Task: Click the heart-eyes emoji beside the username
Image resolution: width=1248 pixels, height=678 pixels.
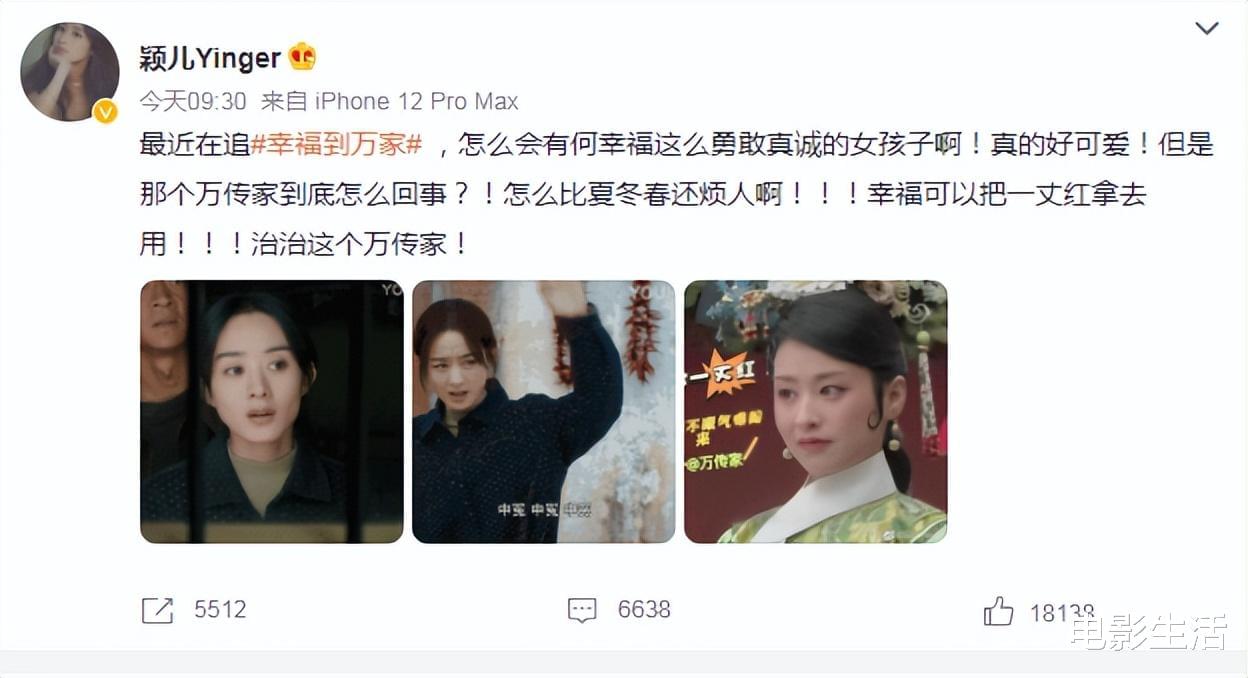Action: coord(302,57)
